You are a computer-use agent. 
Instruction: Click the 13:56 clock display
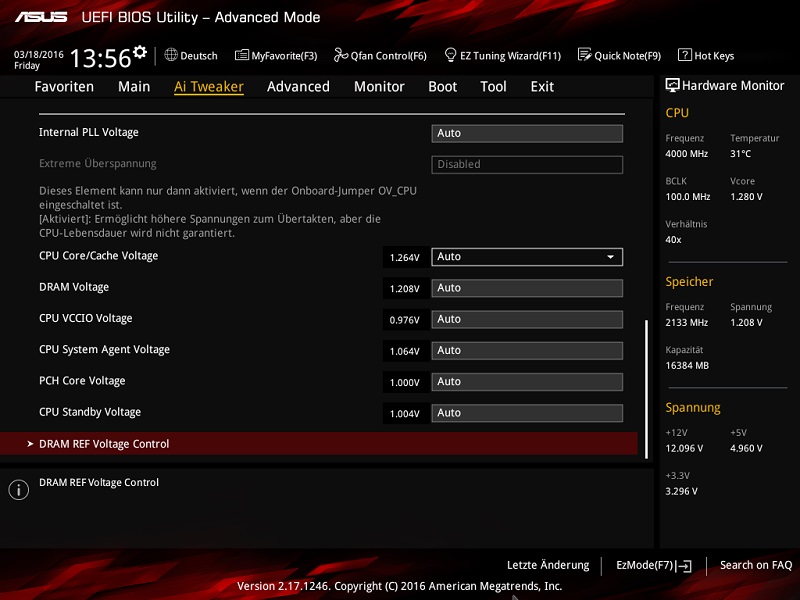[x=101, y=58]
